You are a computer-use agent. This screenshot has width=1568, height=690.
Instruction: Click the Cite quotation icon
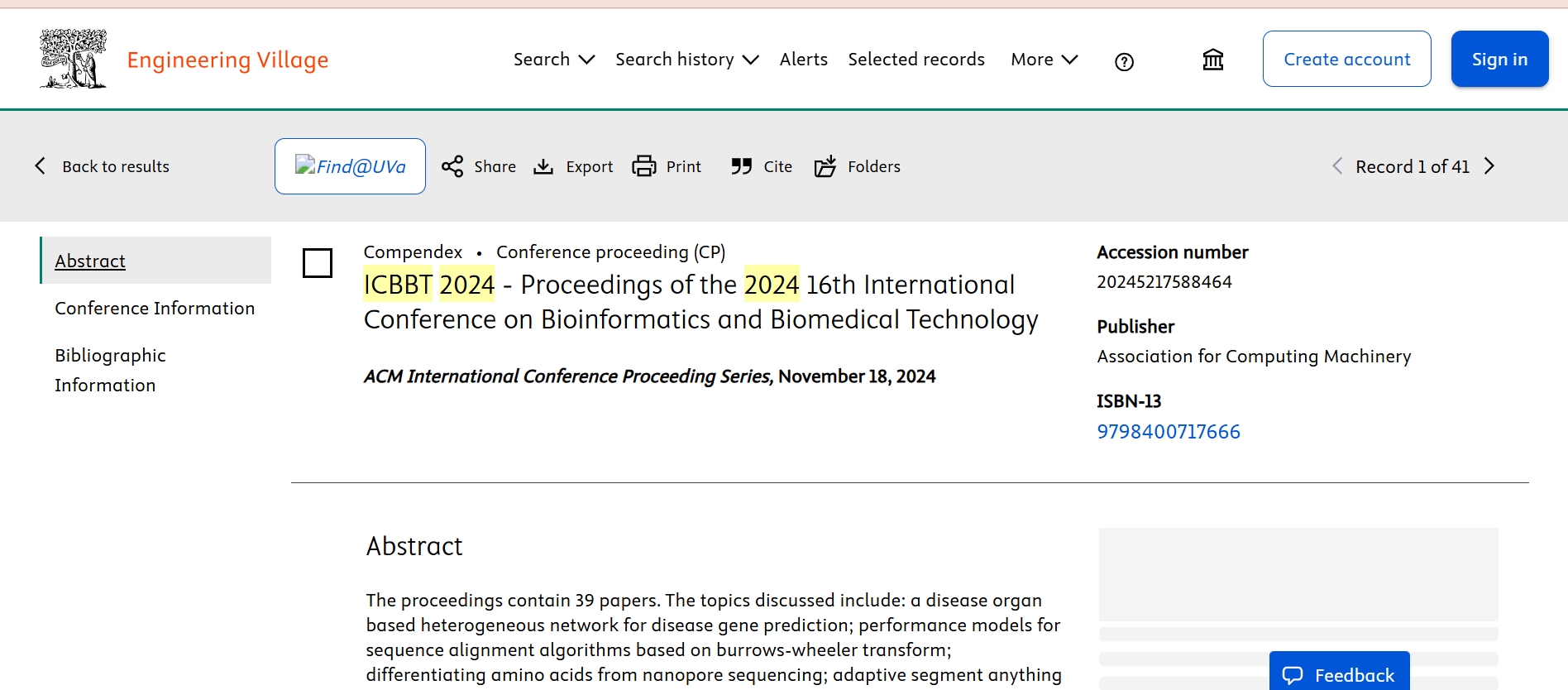(741, 166)
